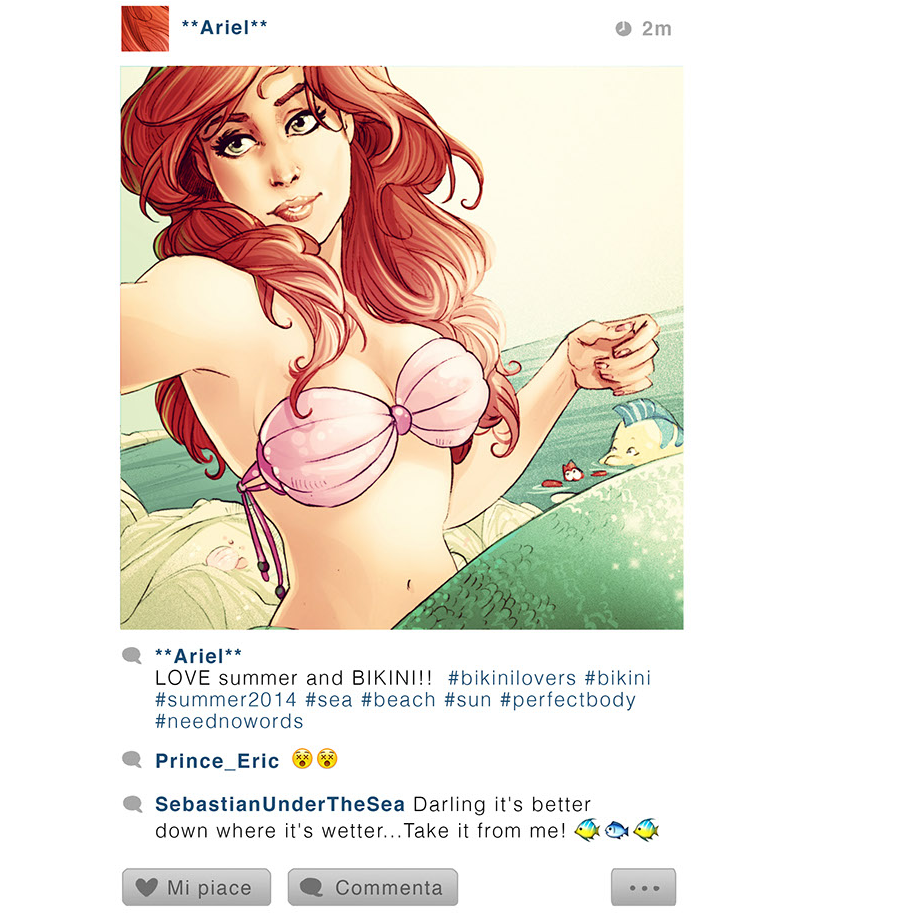This screenshot has height=919, width=897.
Task: Click the **Ariel** username in header
Action: tap(225, 28)
